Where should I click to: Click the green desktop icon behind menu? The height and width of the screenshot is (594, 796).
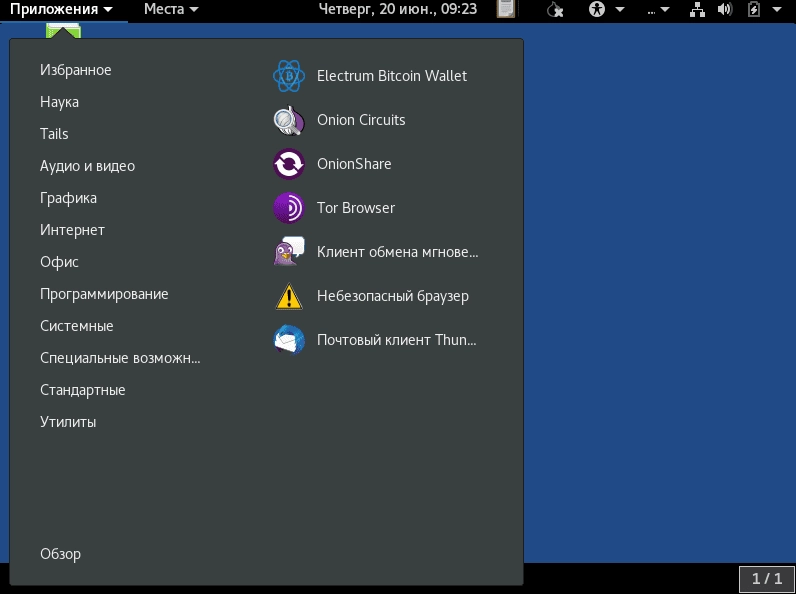[x=63, y=30]
